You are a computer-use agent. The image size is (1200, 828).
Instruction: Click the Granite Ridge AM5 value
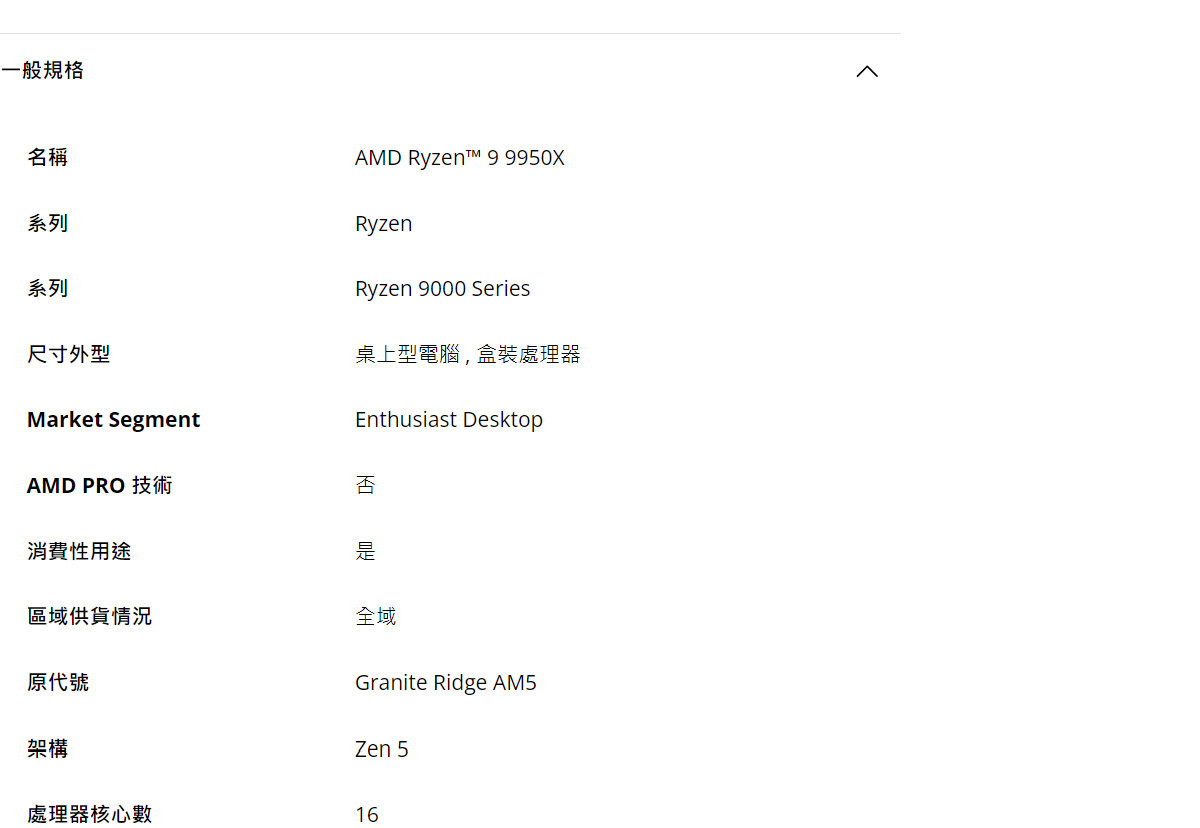tap(446, 683)
